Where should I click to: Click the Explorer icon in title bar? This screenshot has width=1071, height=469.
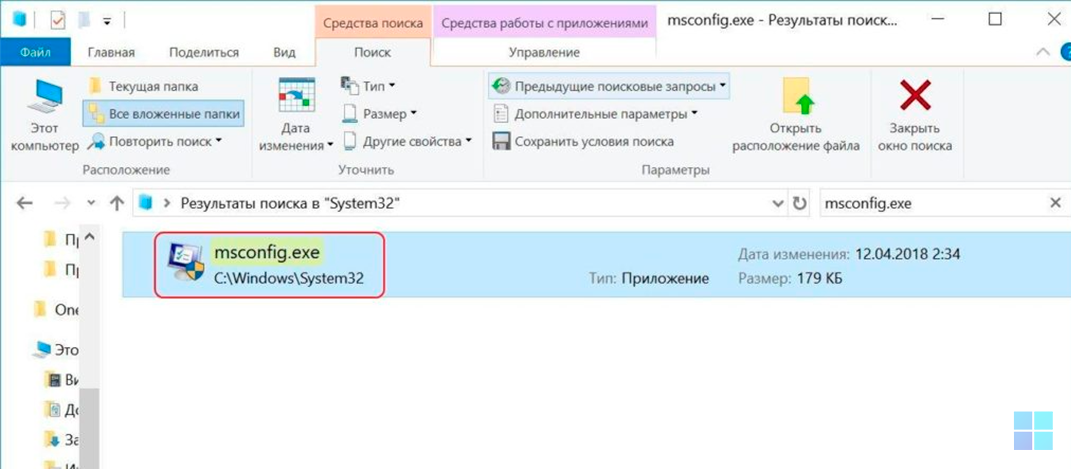click(x=18, y=20)
